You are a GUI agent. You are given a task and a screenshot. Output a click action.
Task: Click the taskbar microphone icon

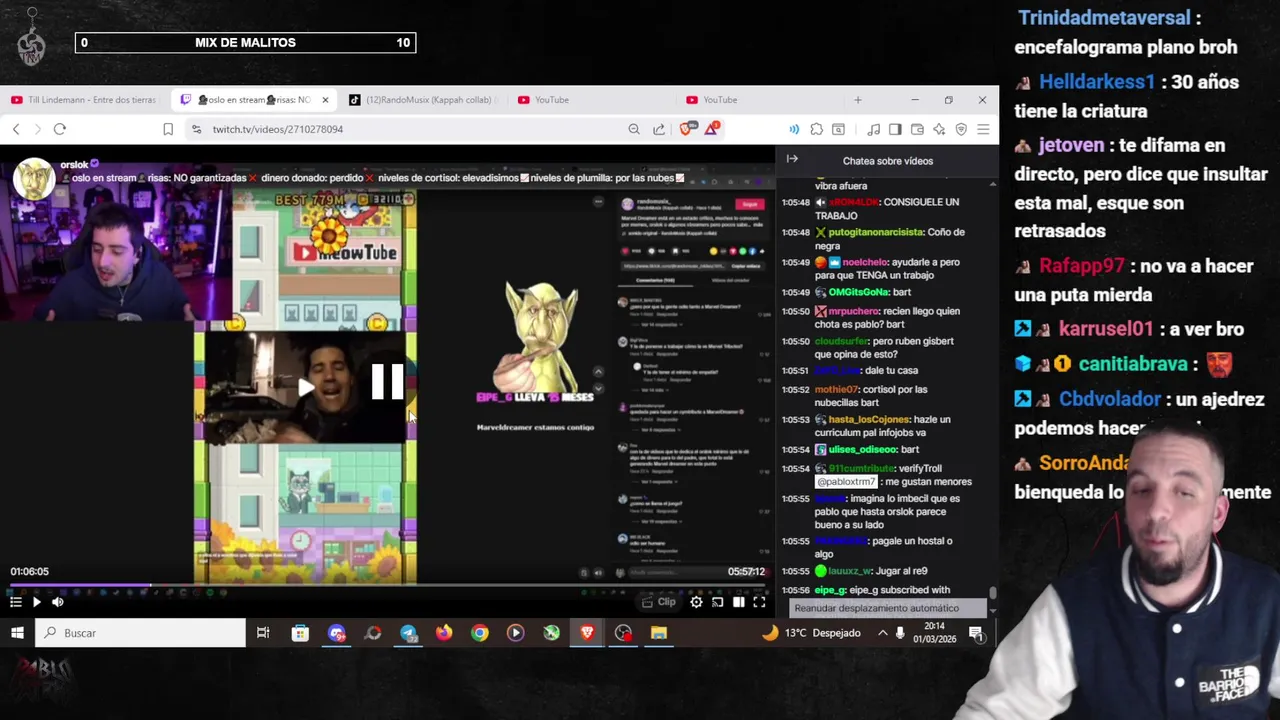pos(901,633)
